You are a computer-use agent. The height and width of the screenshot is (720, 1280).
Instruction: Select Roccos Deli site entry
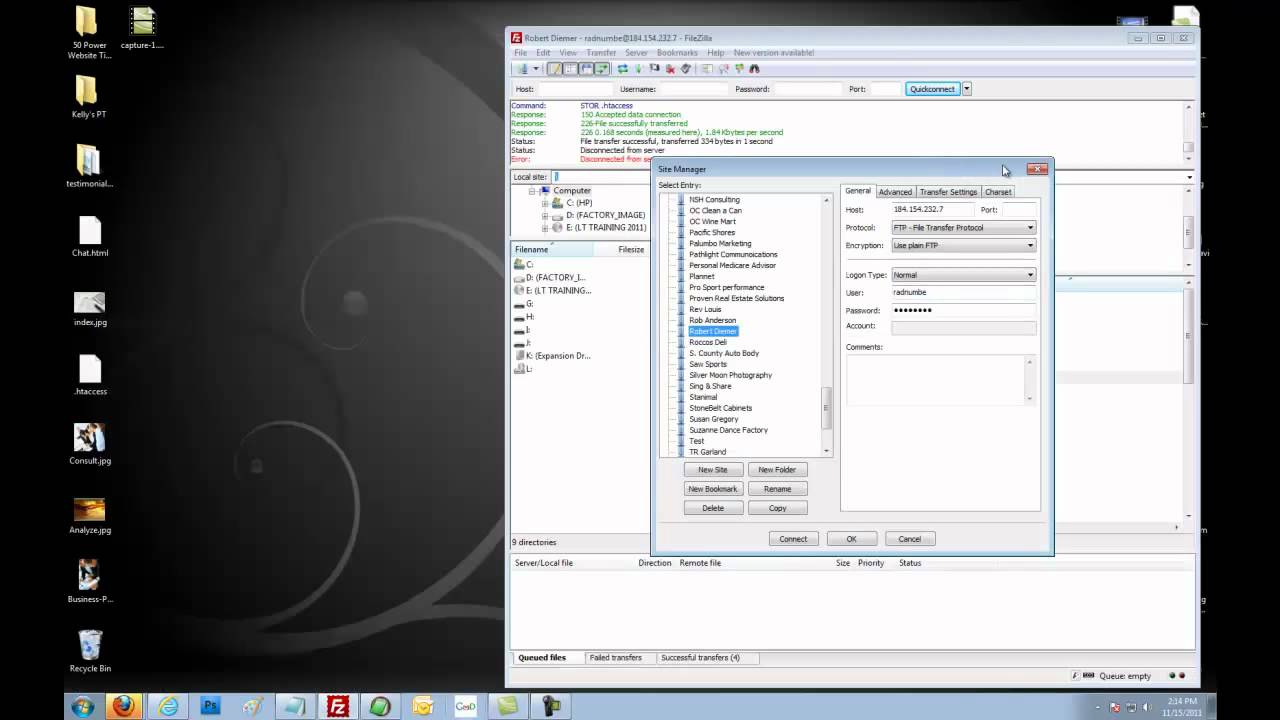pos(708,342)
